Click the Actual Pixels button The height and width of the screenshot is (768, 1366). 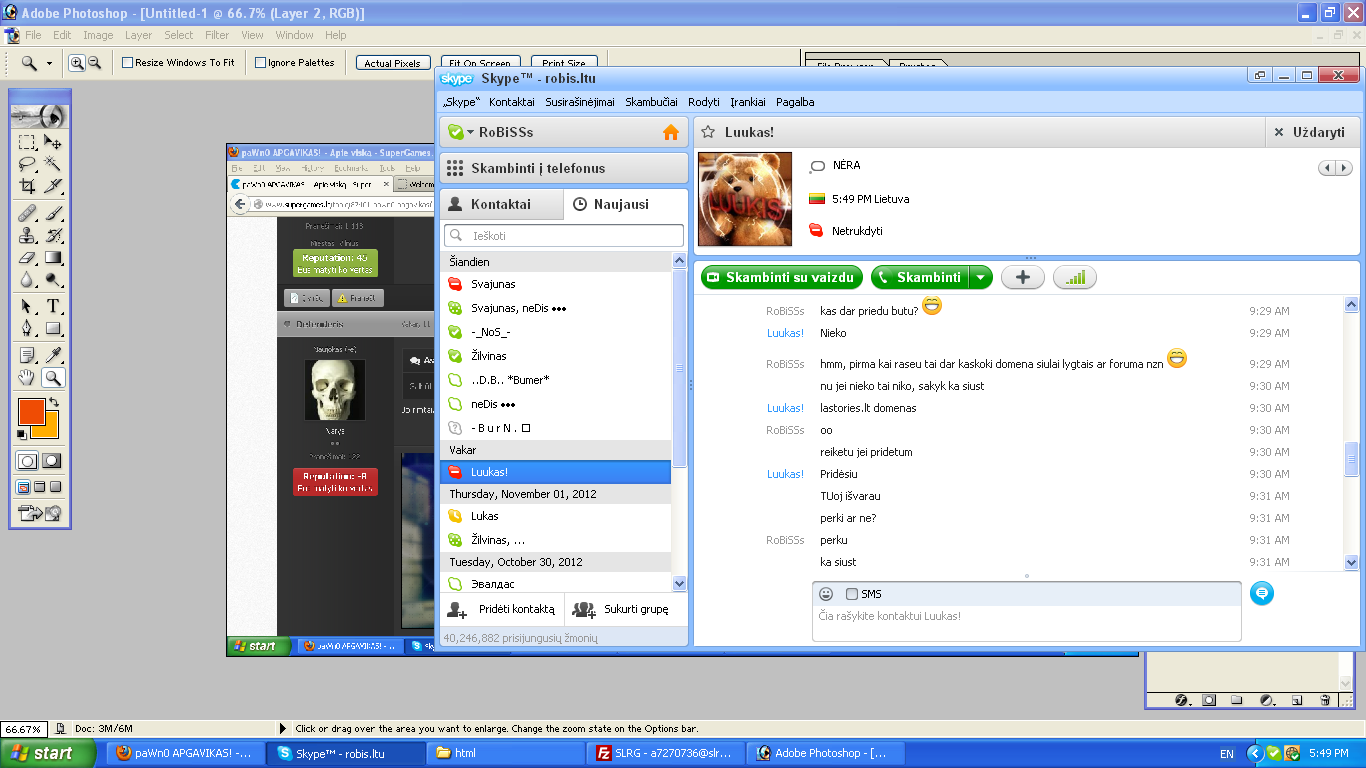393,63
